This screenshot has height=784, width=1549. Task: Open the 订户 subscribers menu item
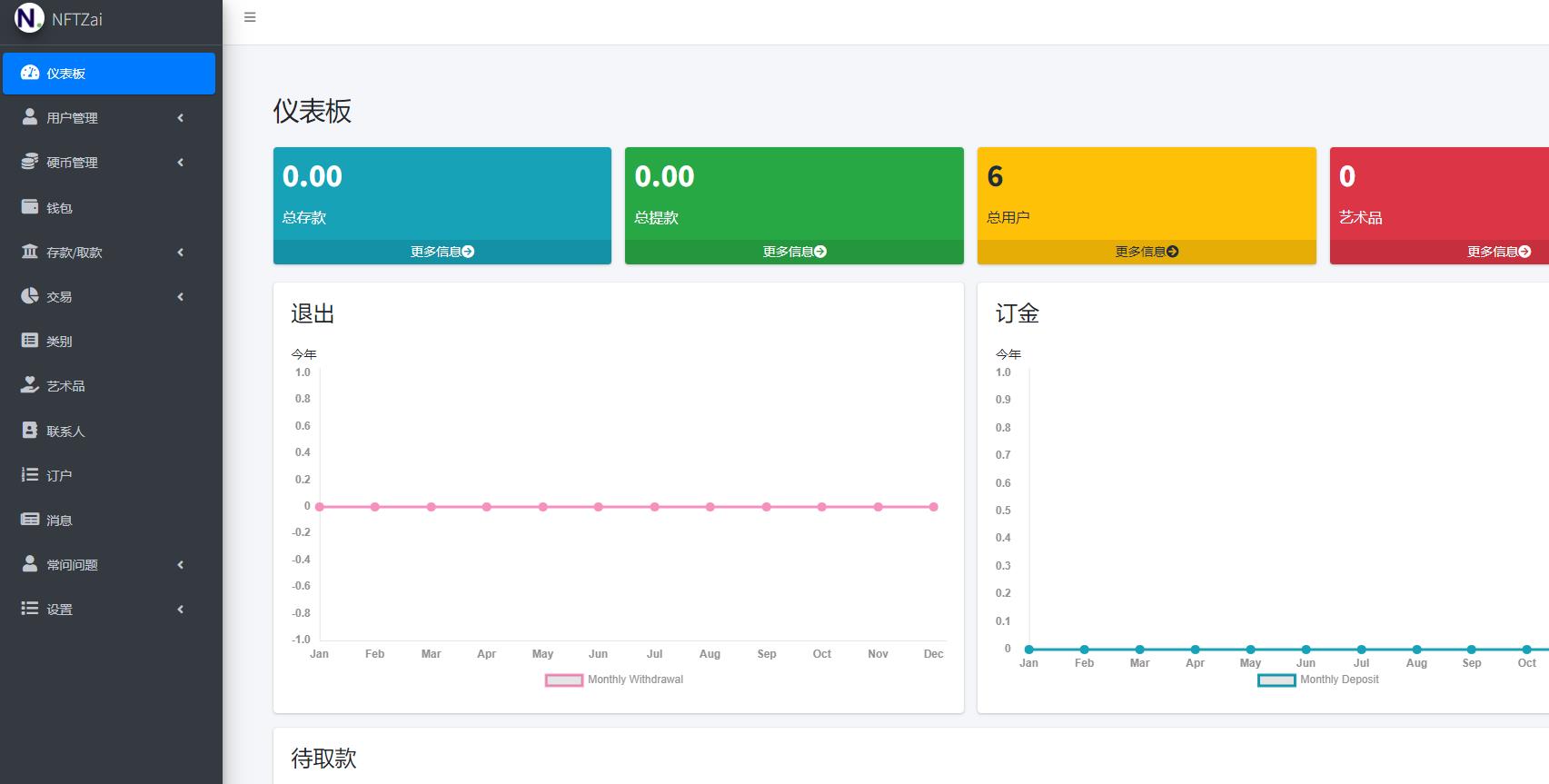point(60,476)
